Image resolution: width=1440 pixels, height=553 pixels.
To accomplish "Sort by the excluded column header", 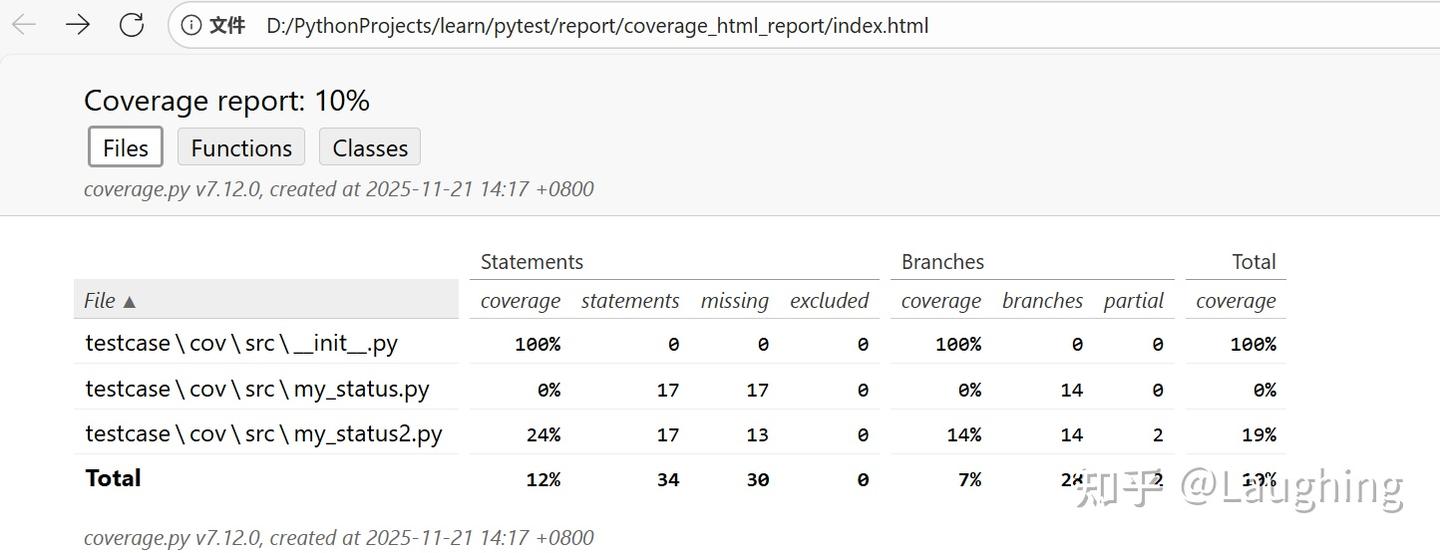I will click(x=829, y=301).
